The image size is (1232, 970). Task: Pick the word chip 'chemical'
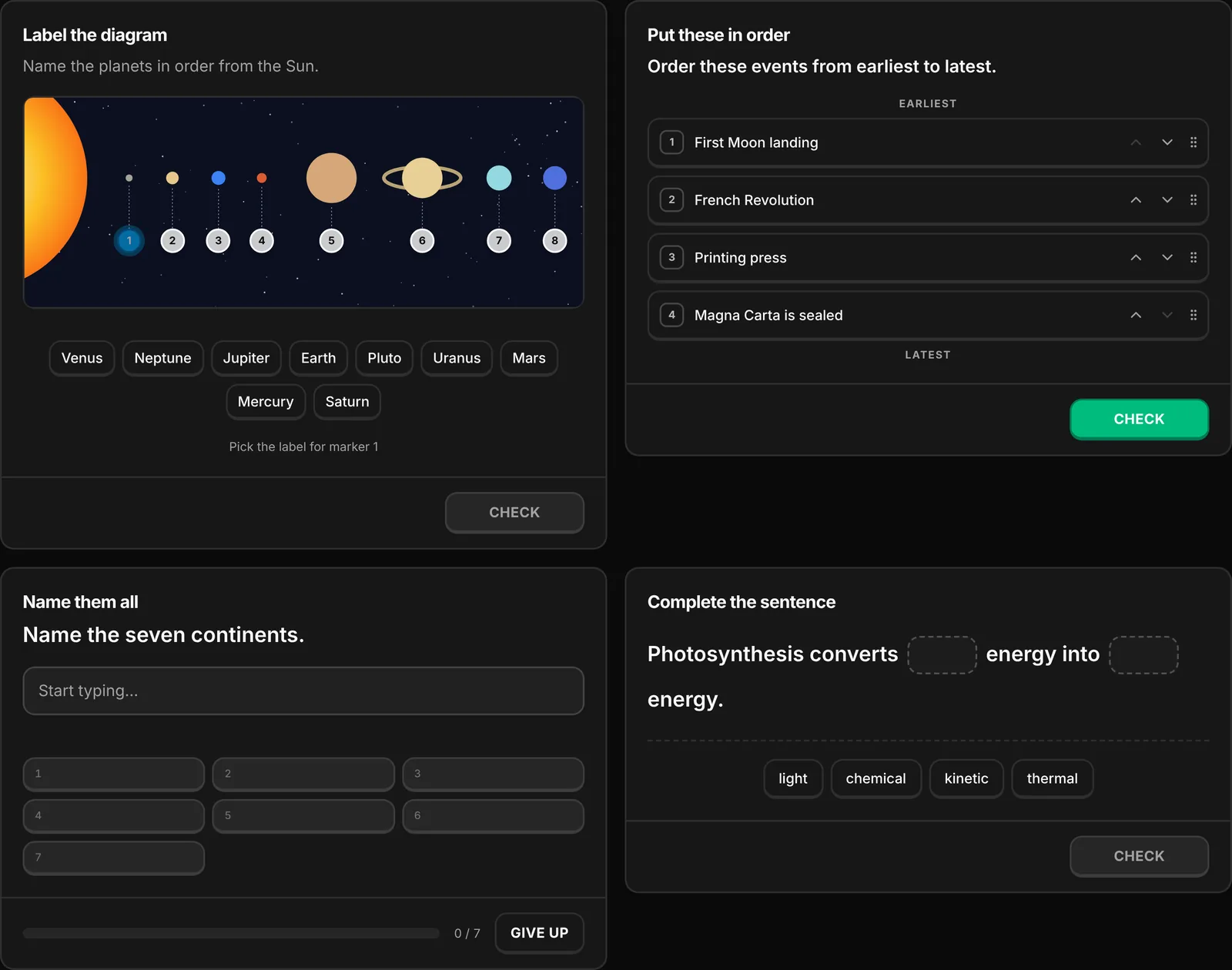tap(876, 778)
